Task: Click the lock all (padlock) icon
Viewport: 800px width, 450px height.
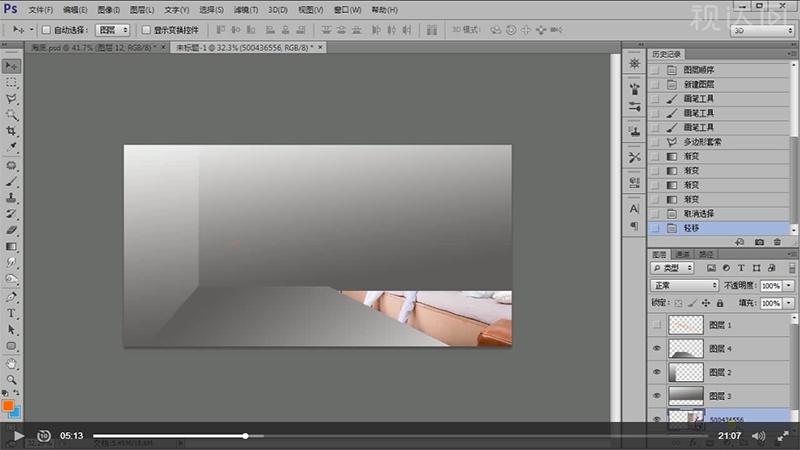Action: (720, 303)
